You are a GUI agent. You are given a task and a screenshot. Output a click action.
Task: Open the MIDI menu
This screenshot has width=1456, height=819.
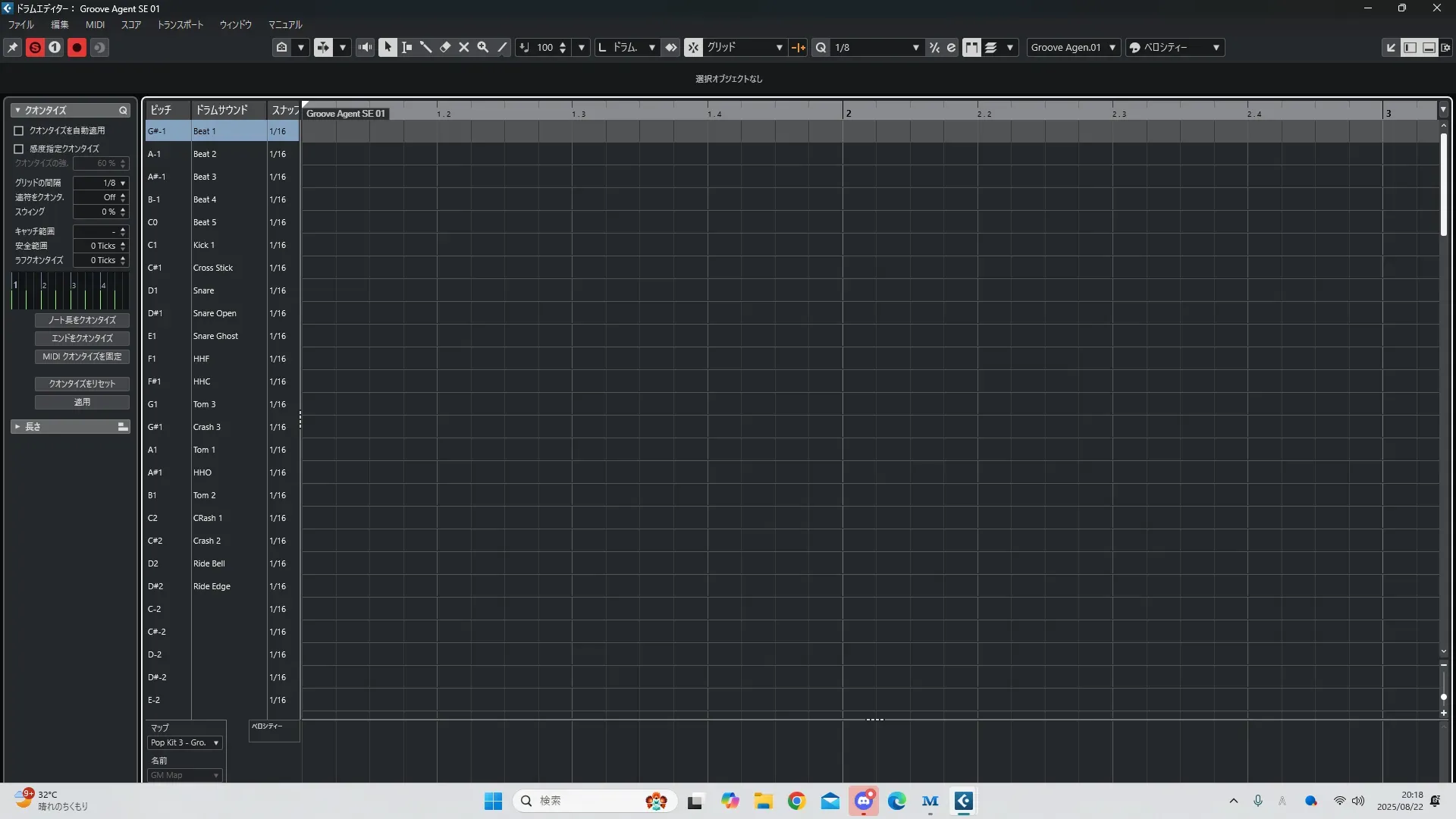[95, 24]
